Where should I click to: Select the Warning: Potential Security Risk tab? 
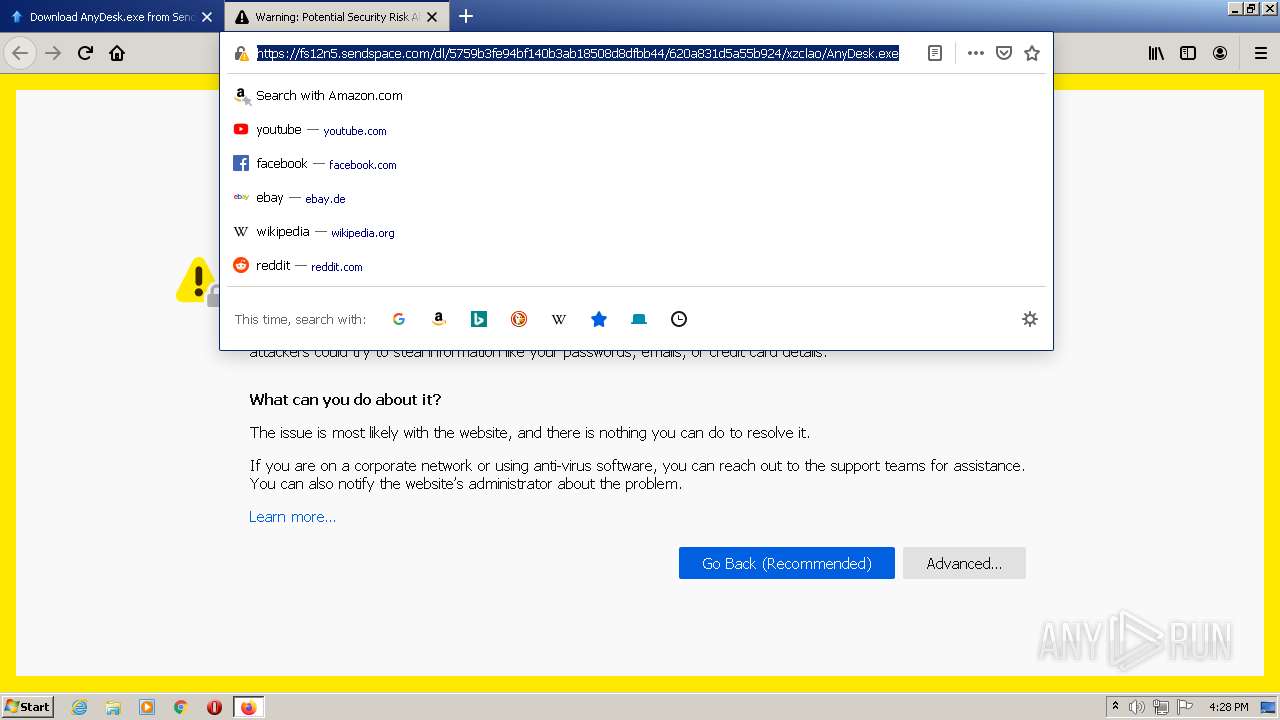click(x=336, y=17)
